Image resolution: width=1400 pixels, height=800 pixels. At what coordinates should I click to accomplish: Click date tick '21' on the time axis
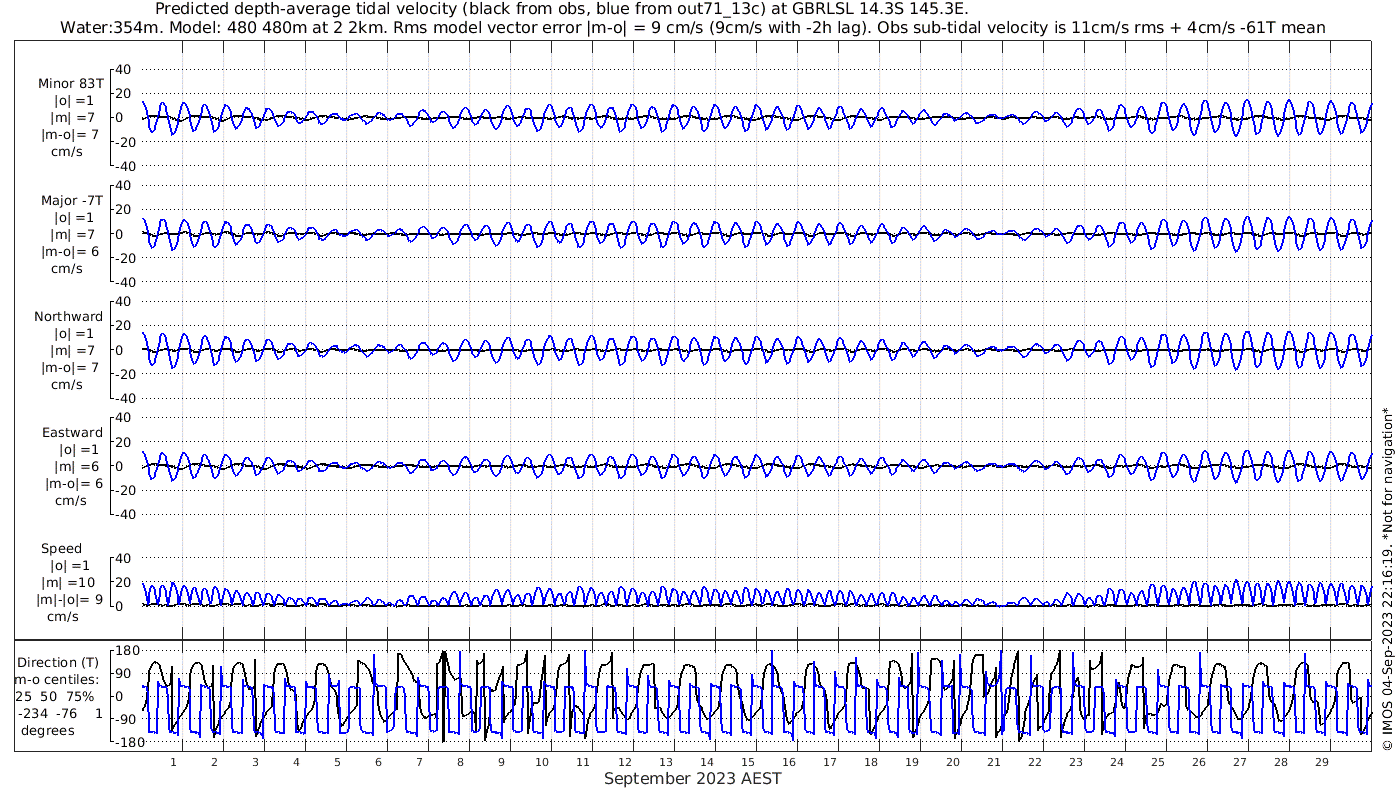coord(993,762)
